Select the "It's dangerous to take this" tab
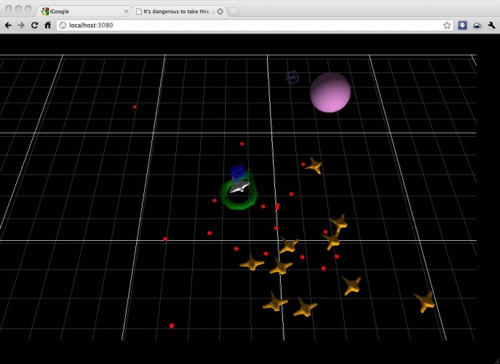 tap(178, 11)
